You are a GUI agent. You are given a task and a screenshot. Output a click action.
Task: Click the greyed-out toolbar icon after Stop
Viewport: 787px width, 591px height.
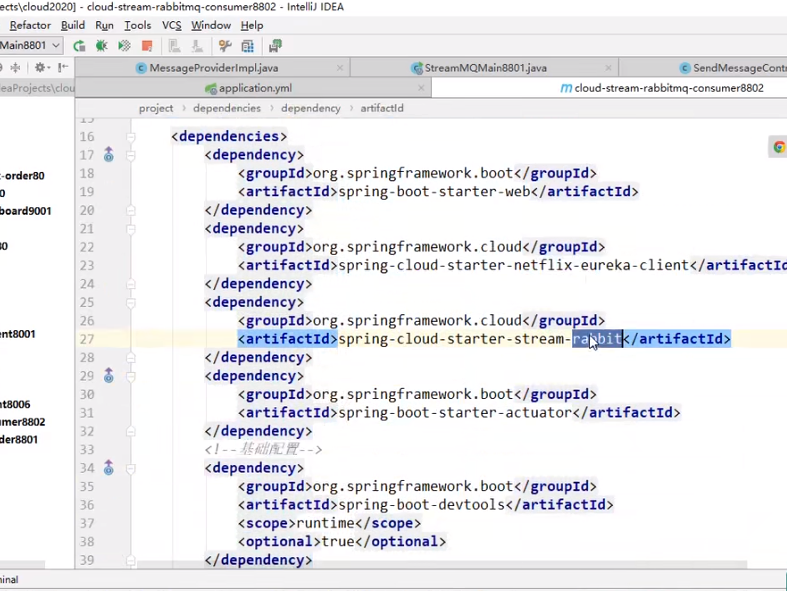174,46
